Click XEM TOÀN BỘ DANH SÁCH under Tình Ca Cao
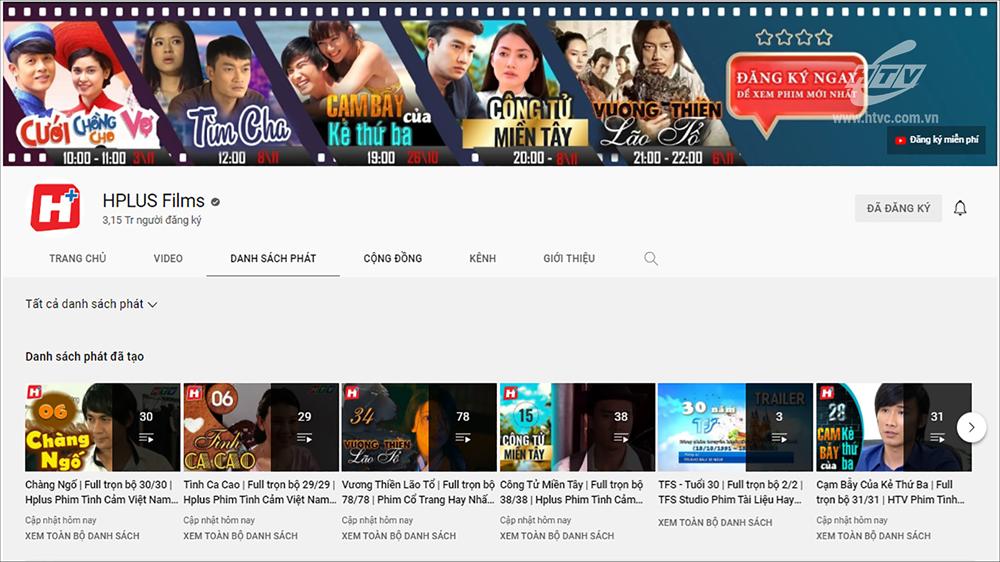This screenshot has height=562, width=1000. tap(240, 536)
